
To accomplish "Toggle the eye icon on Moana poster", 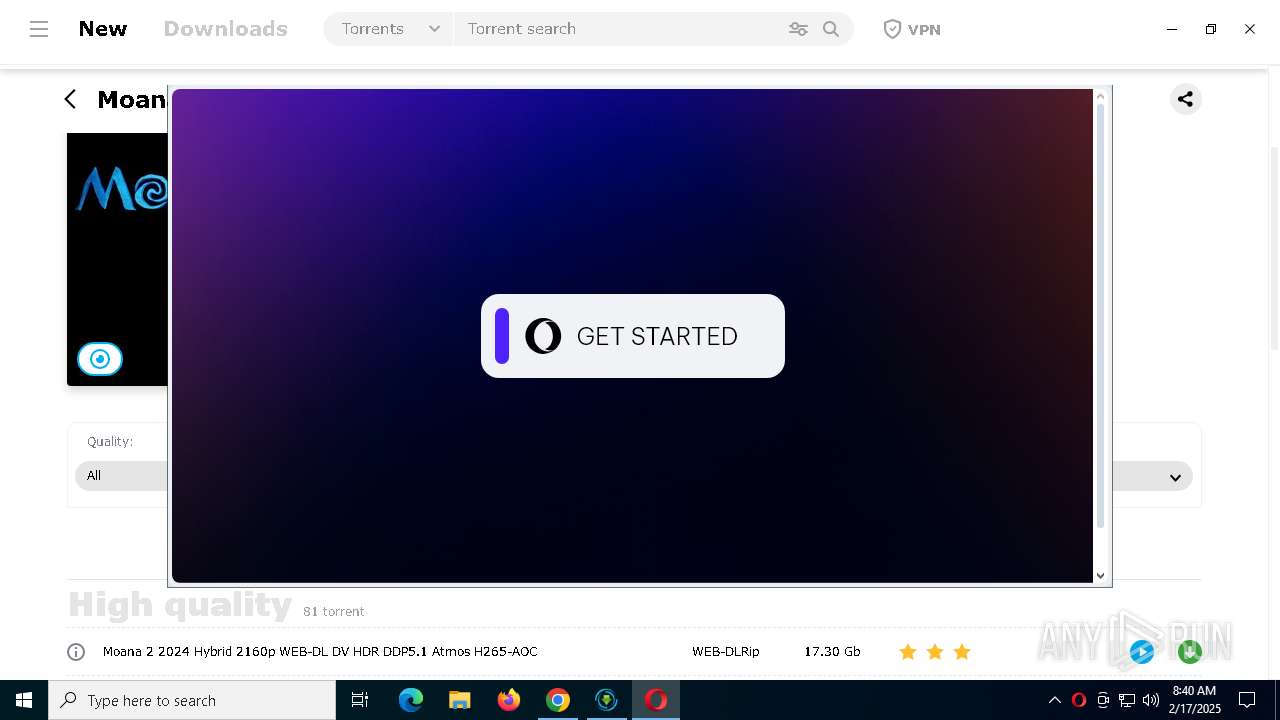I will tap(100, 359).
